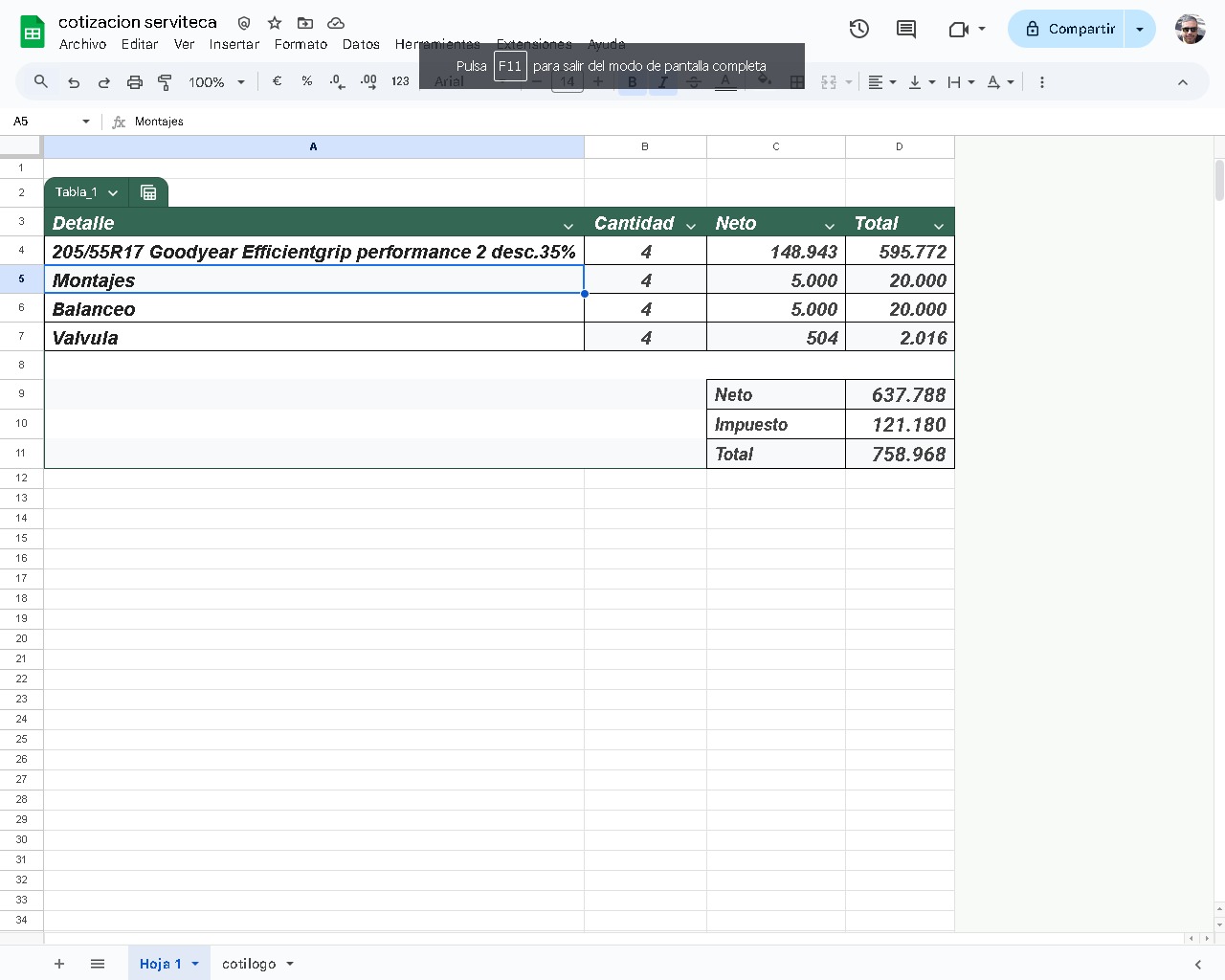The height and width of the screenshot is (980, 1225).
Task: Apply percent number format
Action: [x=307, y=82]
